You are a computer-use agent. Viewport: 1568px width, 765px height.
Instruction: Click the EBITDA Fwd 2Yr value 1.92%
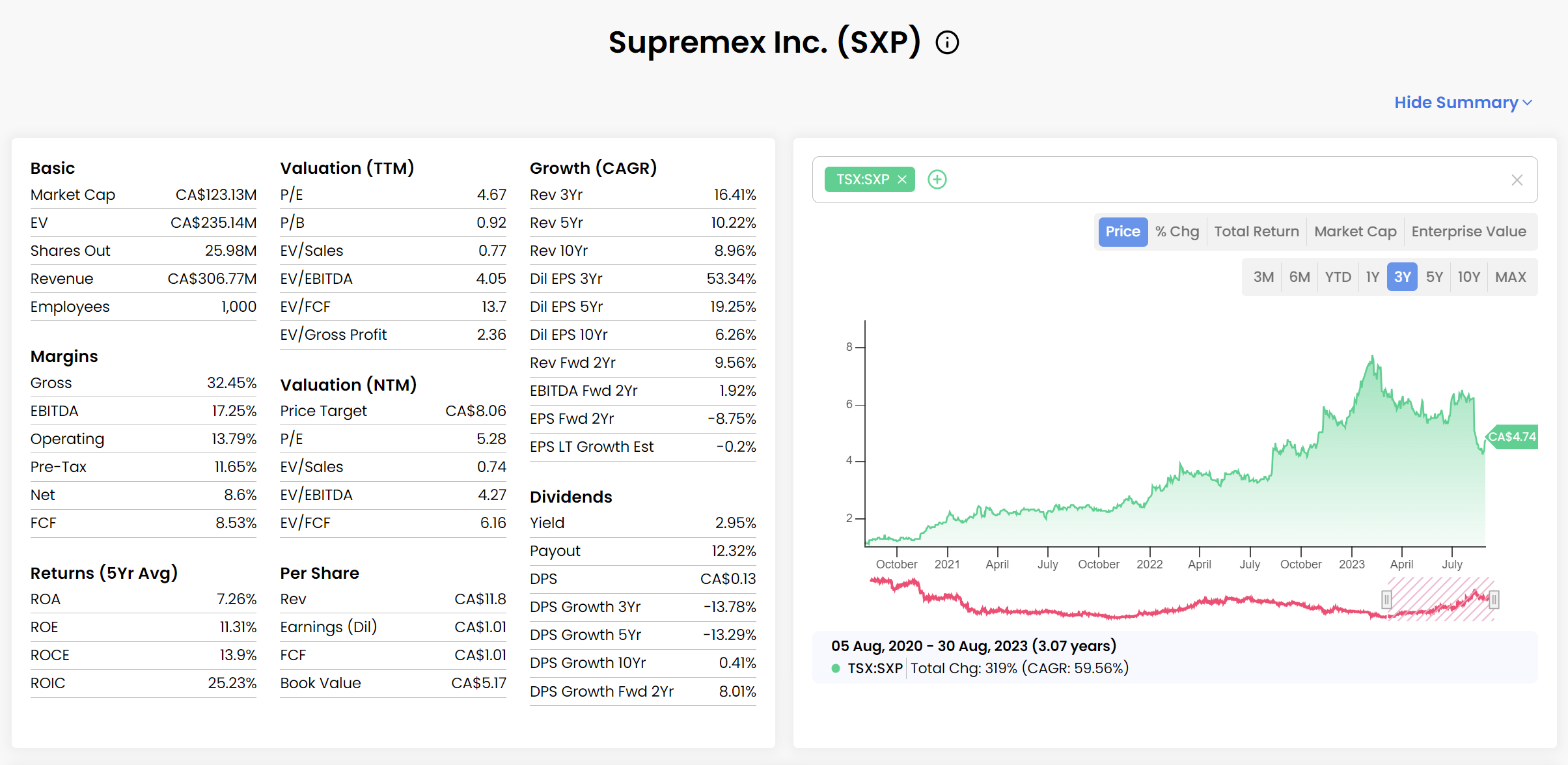tap(737, 391)
